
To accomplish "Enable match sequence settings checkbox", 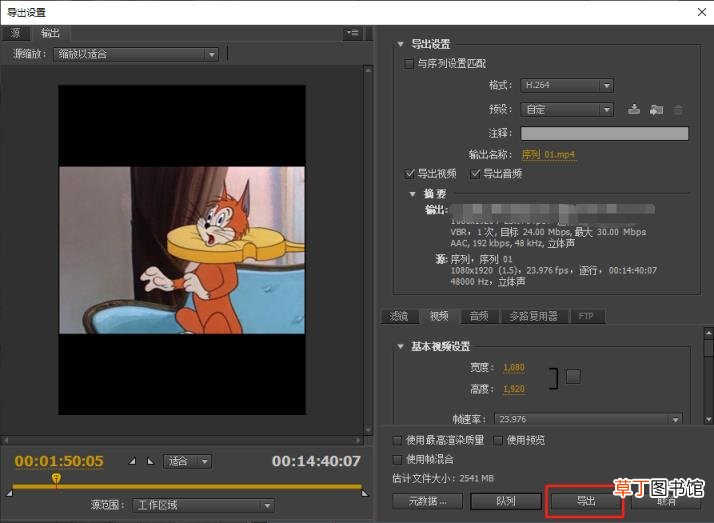I will (x=409, y=63).
